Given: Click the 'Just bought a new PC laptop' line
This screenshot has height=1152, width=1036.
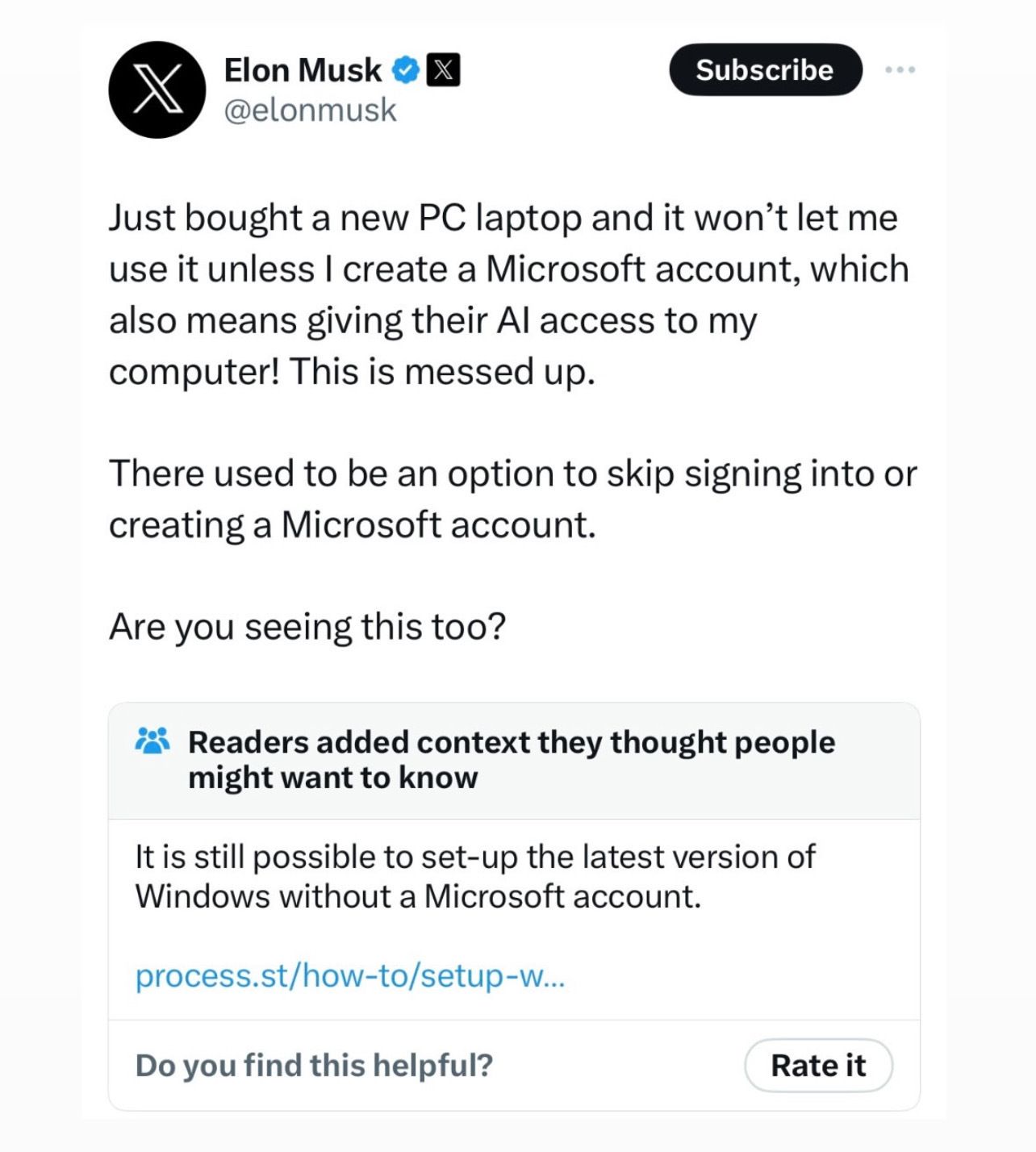Looking at the screenshot, I should click(503, 218).
